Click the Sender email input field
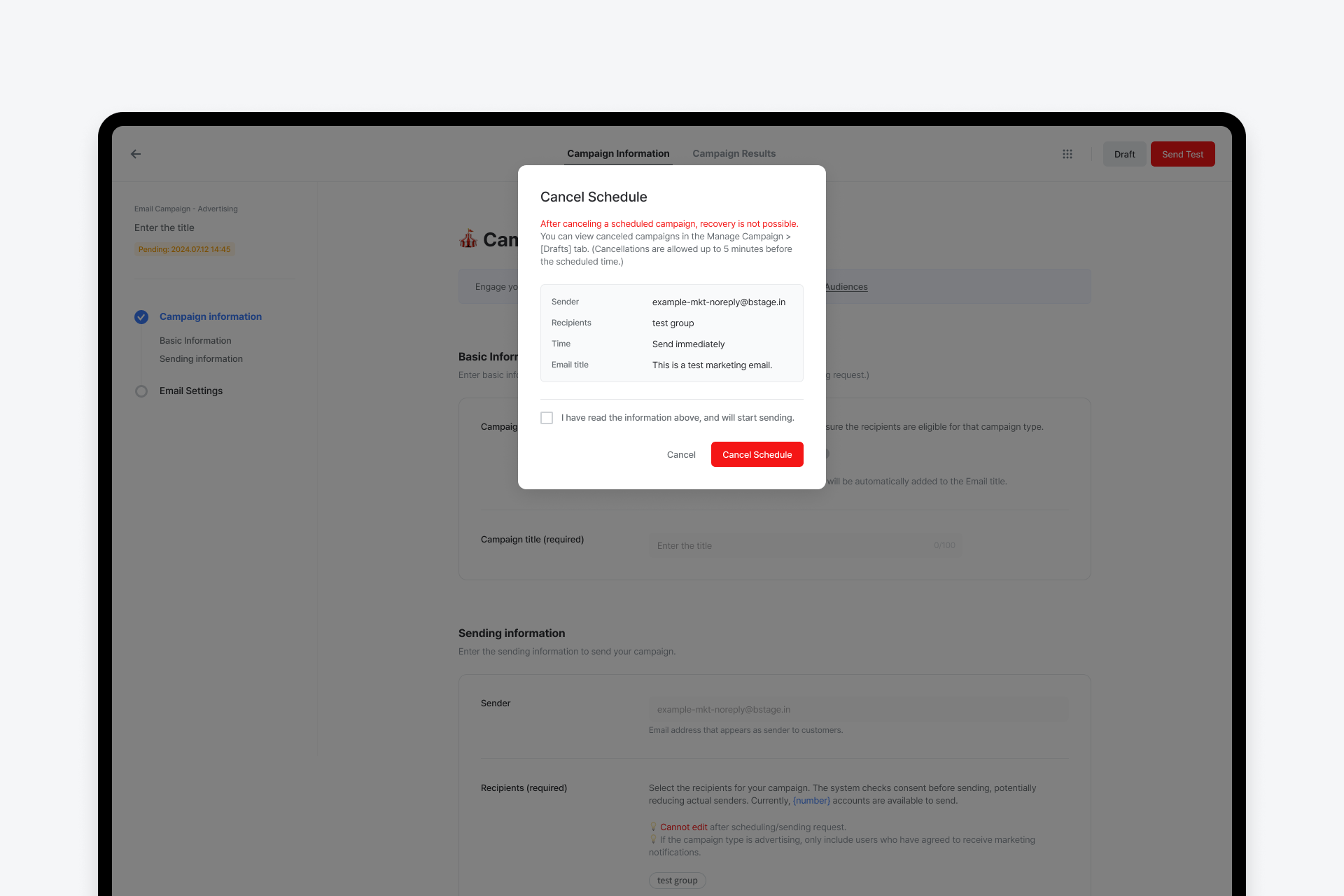The width and height of the screenshot is (1344, 896). click(858, 709)
